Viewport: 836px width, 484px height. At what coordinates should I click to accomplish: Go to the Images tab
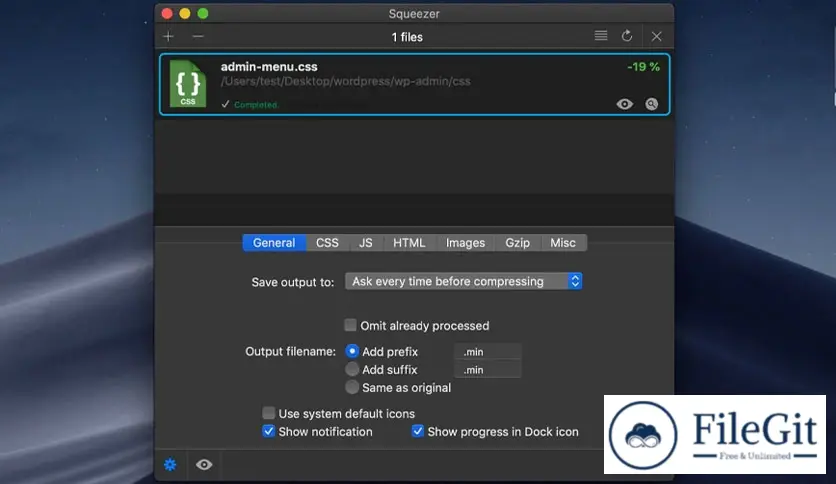click(x=465, y=243)
